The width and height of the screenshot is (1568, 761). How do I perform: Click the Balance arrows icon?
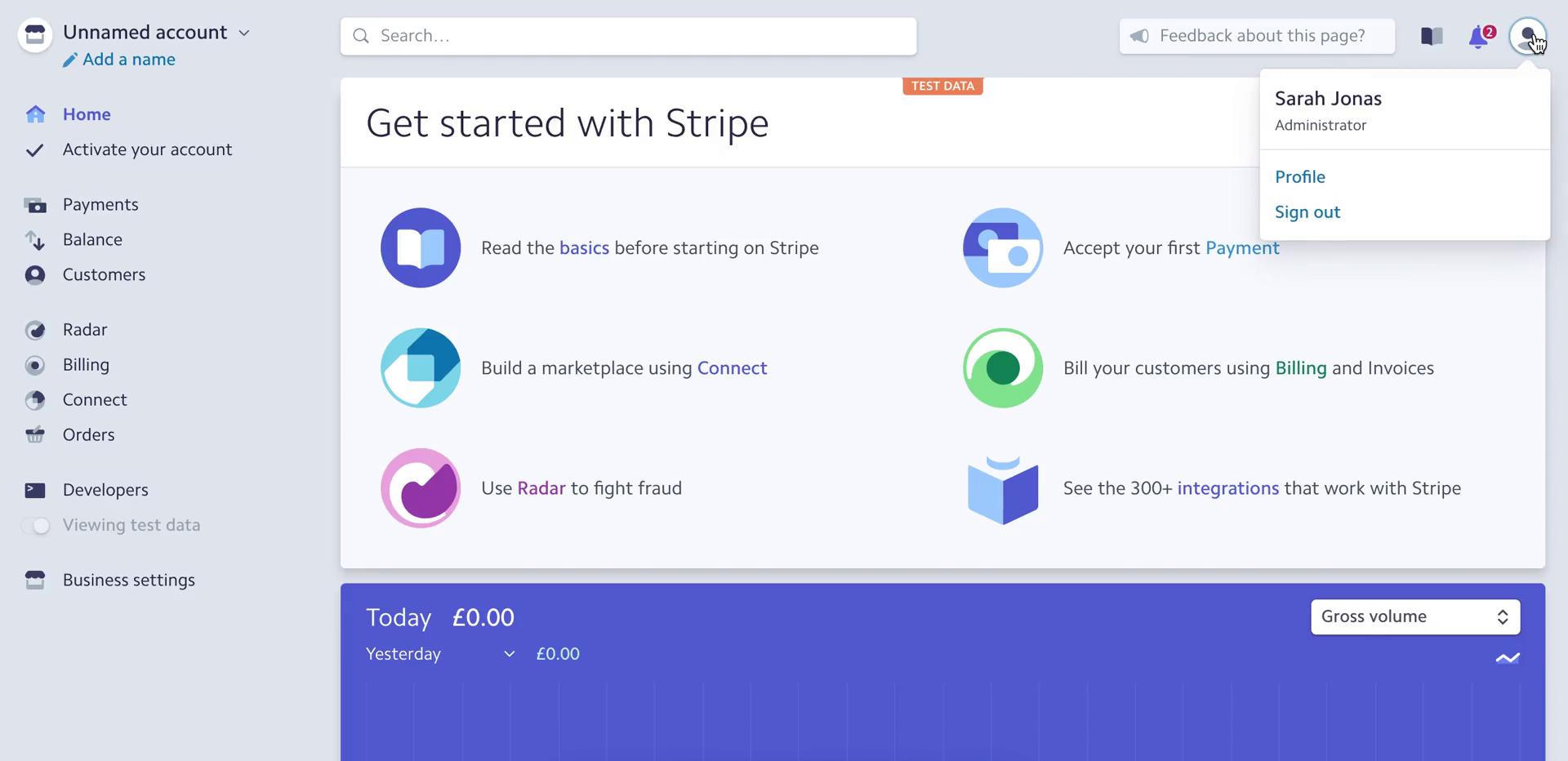(x=35, y=240)
